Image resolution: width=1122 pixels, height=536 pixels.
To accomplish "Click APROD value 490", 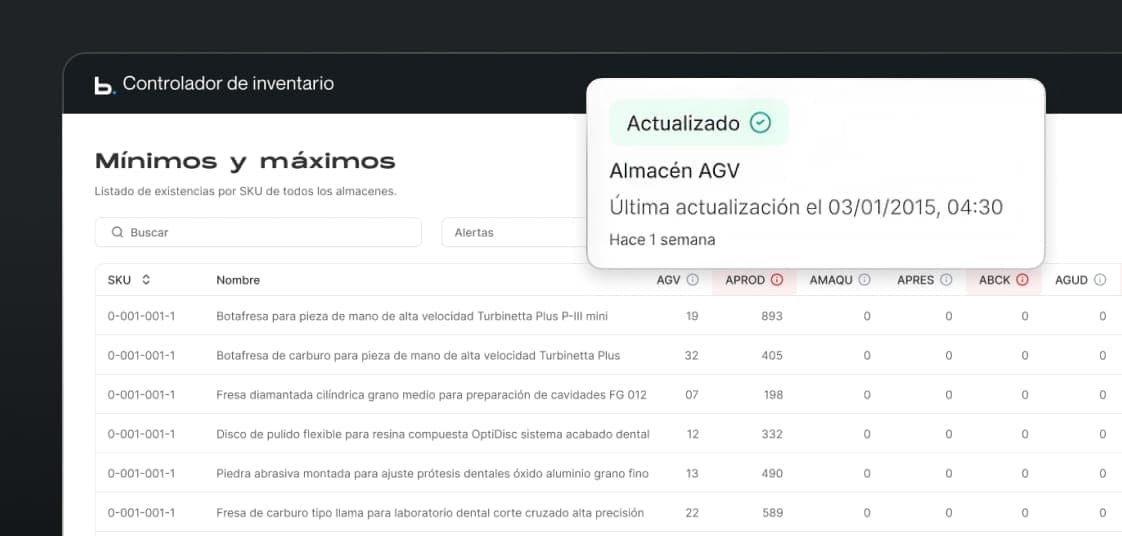I will (x=772, y=473).
